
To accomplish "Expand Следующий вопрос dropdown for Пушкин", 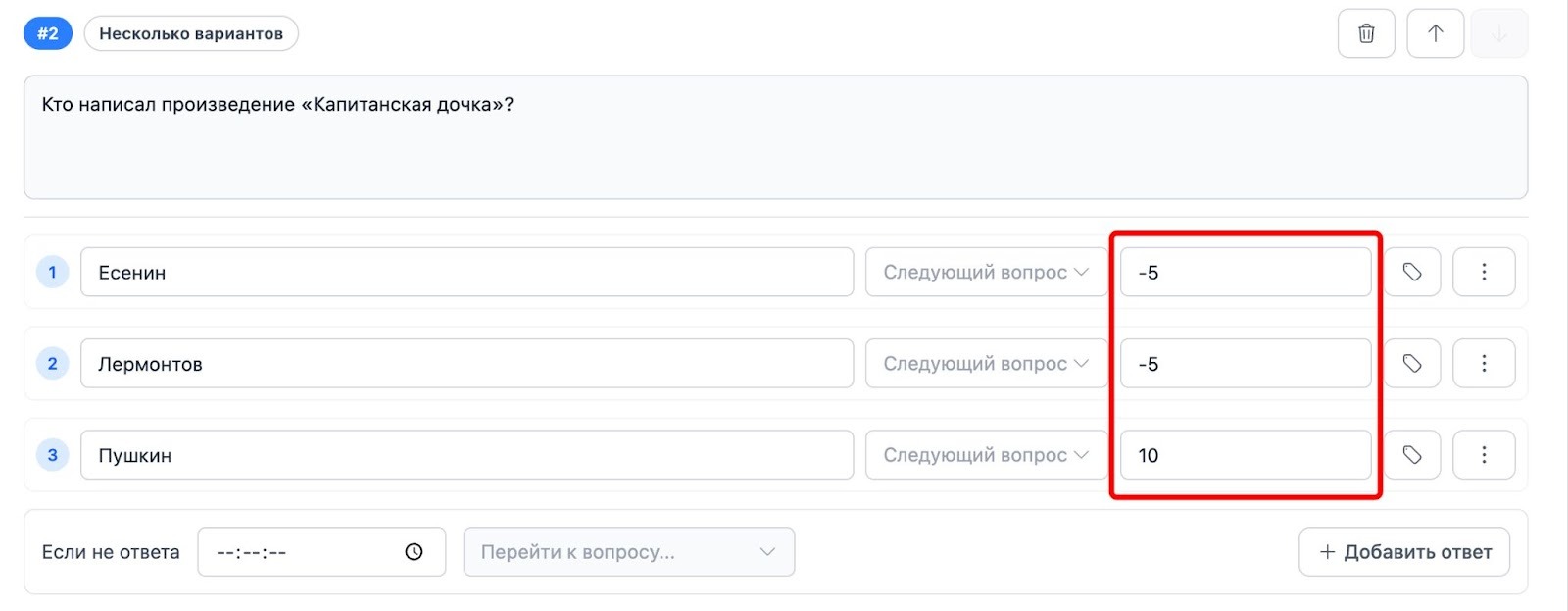I will (985, 455).
